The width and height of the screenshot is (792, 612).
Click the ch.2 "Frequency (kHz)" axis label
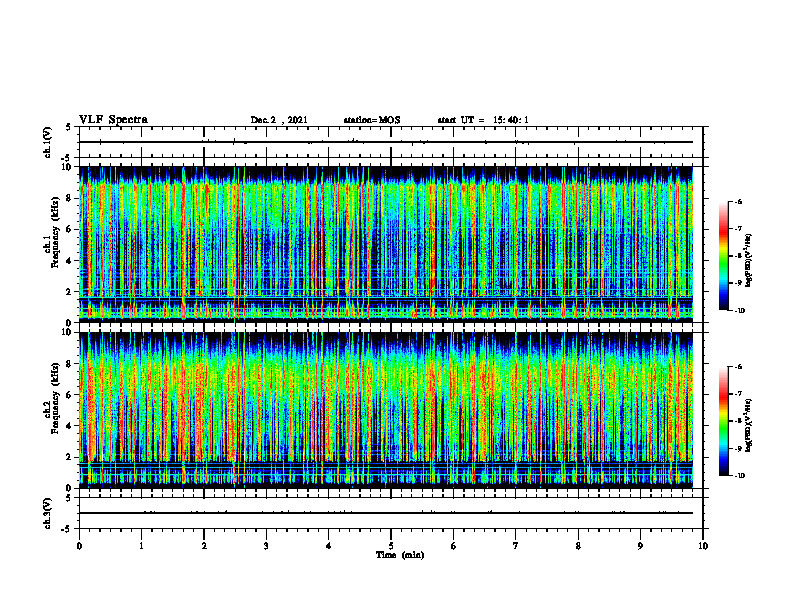[55, 397]
